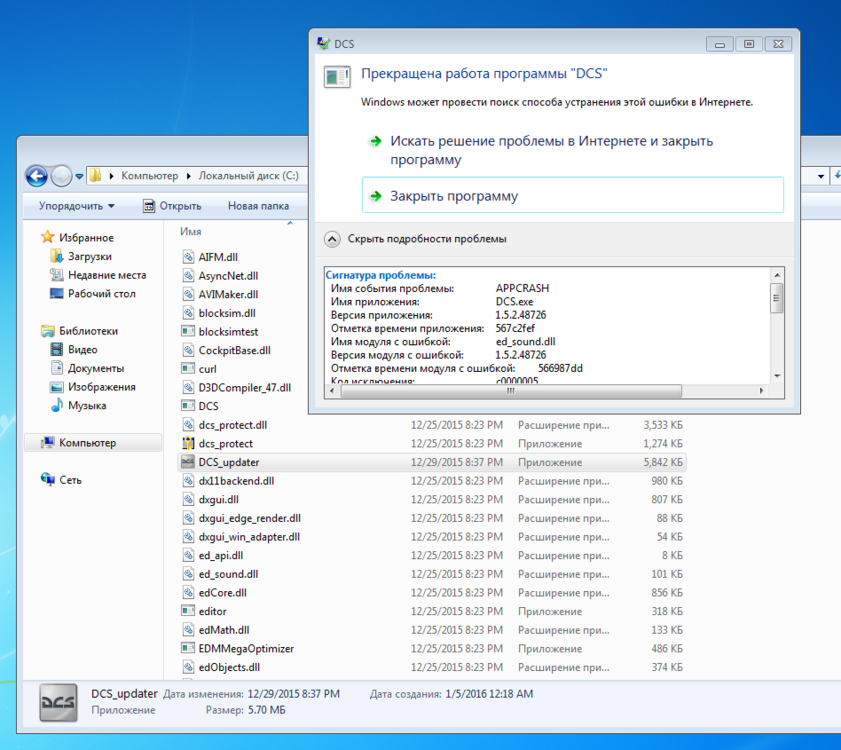Select Музыка library in sidebar
The image size is (841, 750).
(87, 406)
